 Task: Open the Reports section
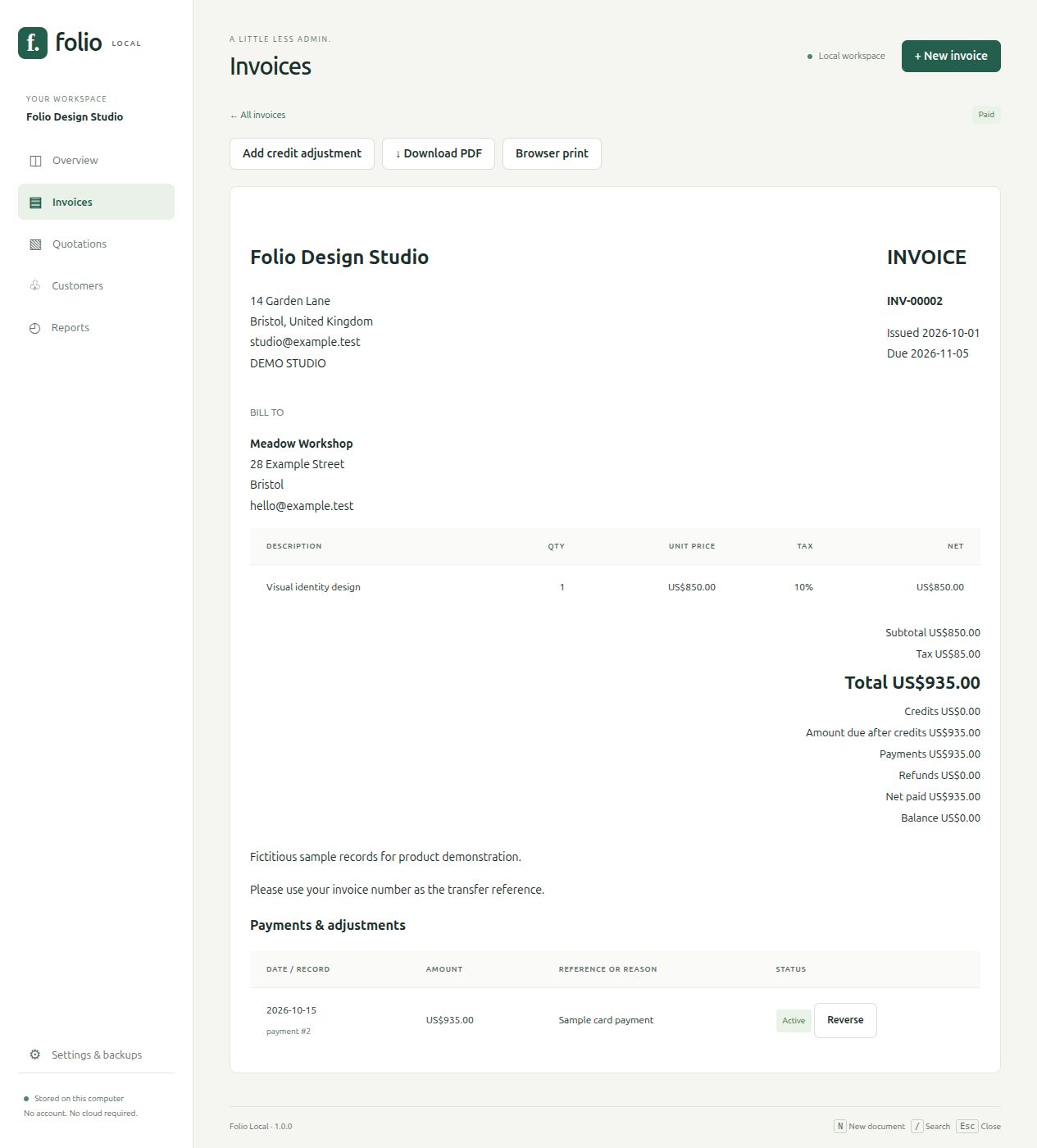[x=96, y=327]
